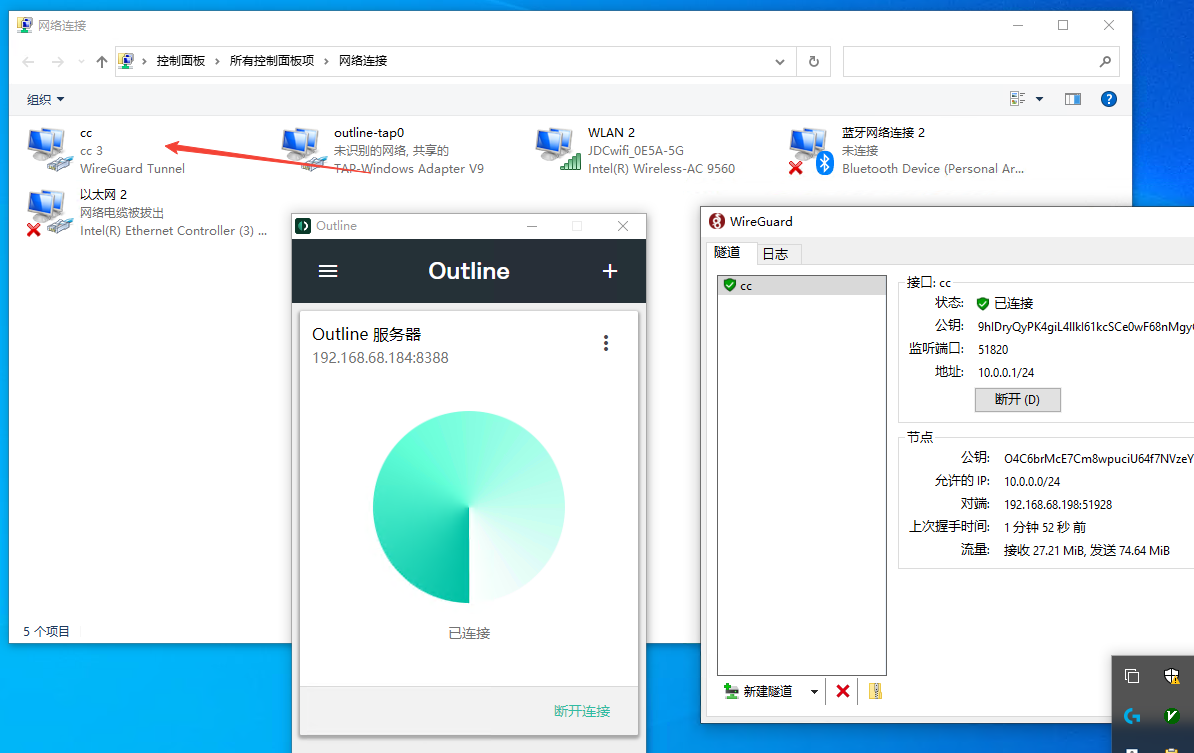Open Outline server options three-dot menu

[x=606, y=343]
